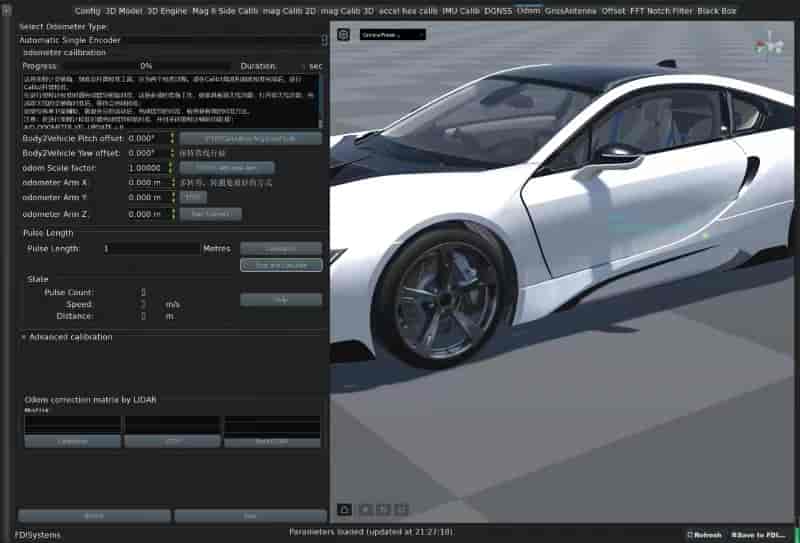Click last small icon in viewport's bottom row
Screen dimensions: 800x543
401,510
